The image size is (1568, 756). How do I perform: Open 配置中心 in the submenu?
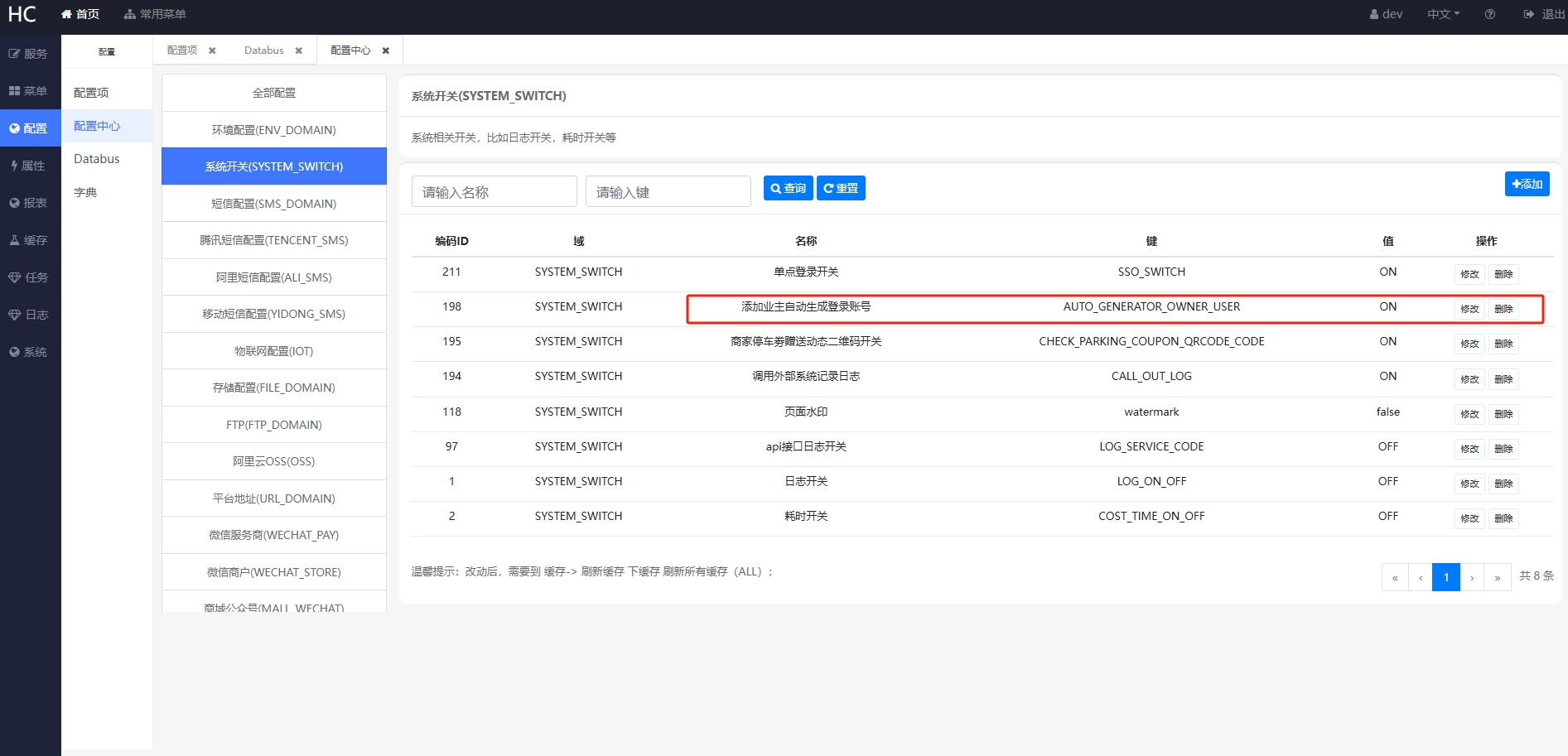[x=107, y=126]
